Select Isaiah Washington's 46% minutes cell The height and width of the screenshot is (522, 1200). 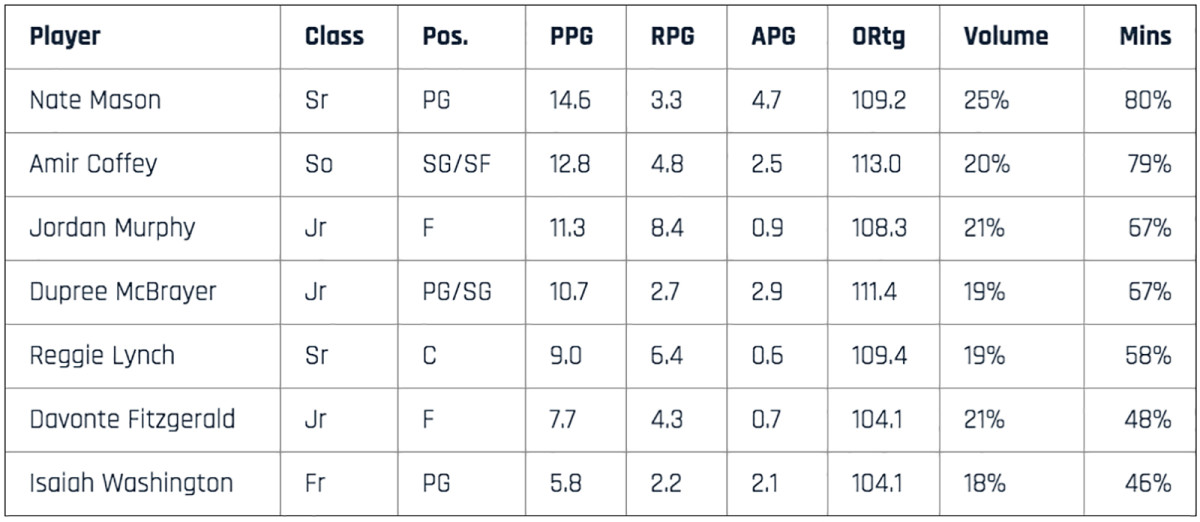[x=1147, y=484]
